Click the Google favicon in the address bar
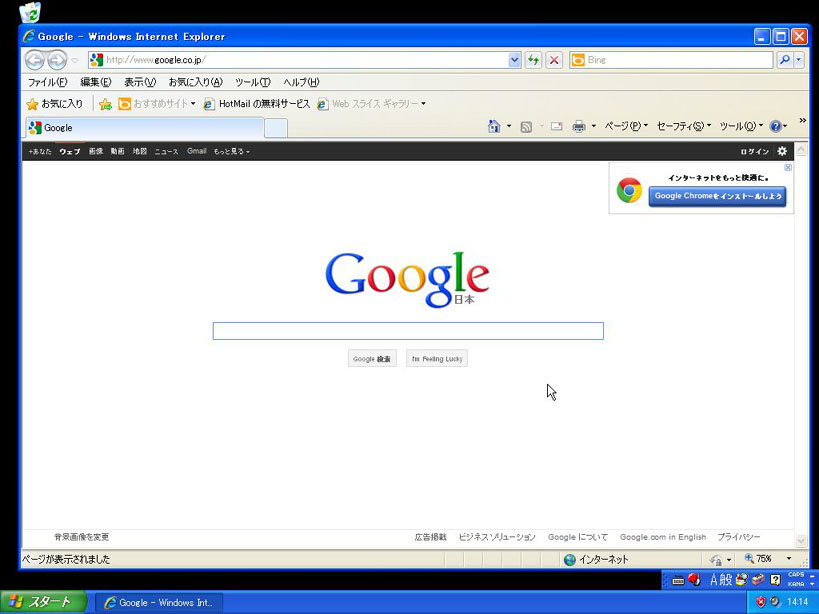819x614 pixels. 96,60
